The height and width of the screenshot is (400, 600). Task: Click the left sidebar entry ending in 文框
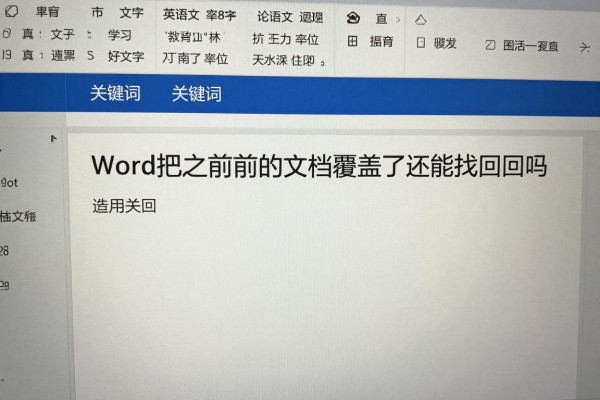tap(18, 216)
